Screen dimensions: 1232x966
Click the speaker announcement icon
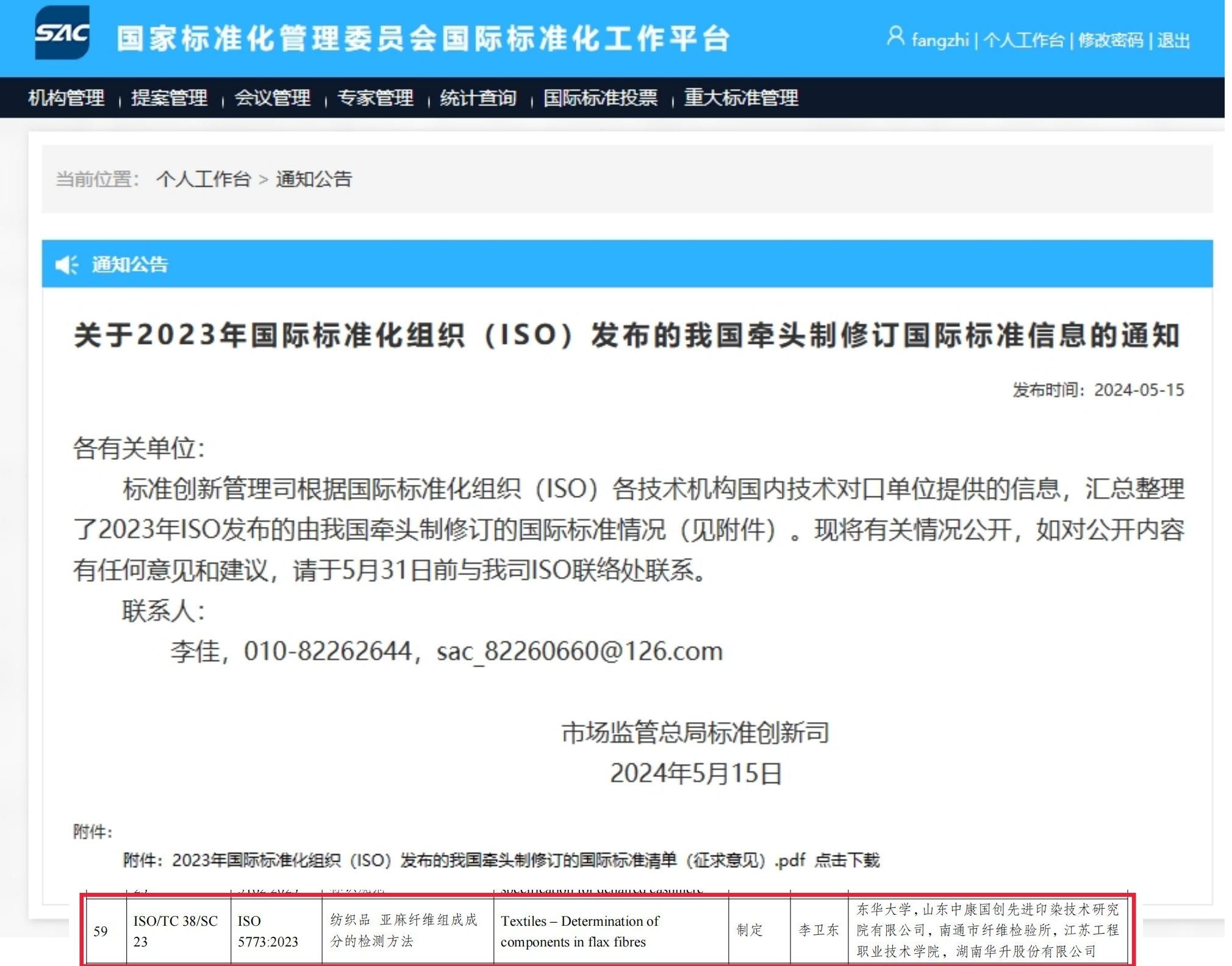[x=66, y=265]
